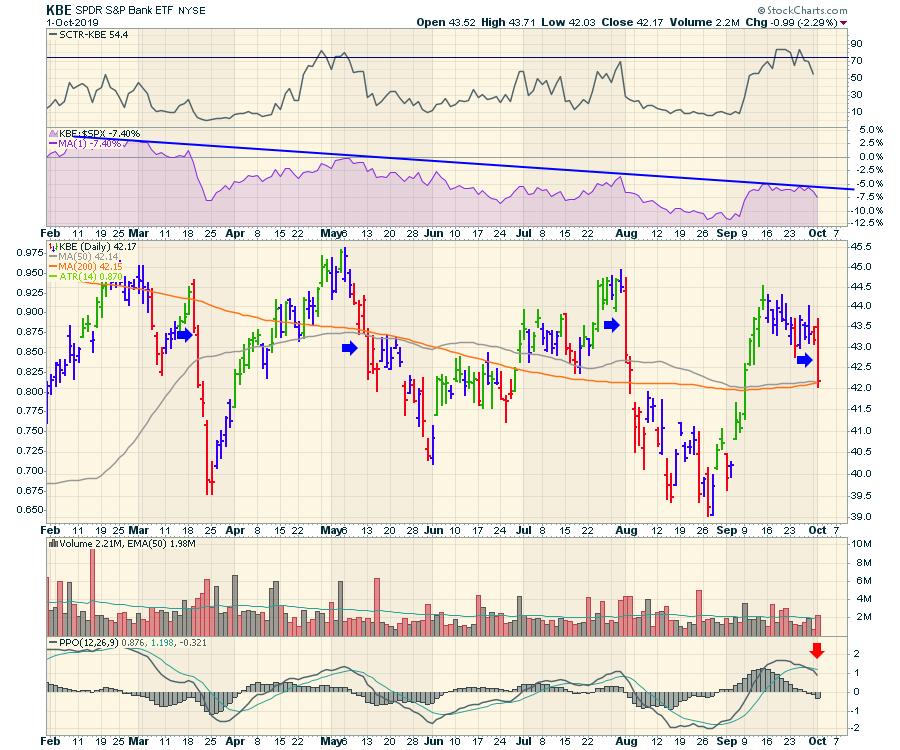Click the MA(1) -7.40% legend label
Screen dimensions: 900x750
pyautogui.click(x=90, y=143)
